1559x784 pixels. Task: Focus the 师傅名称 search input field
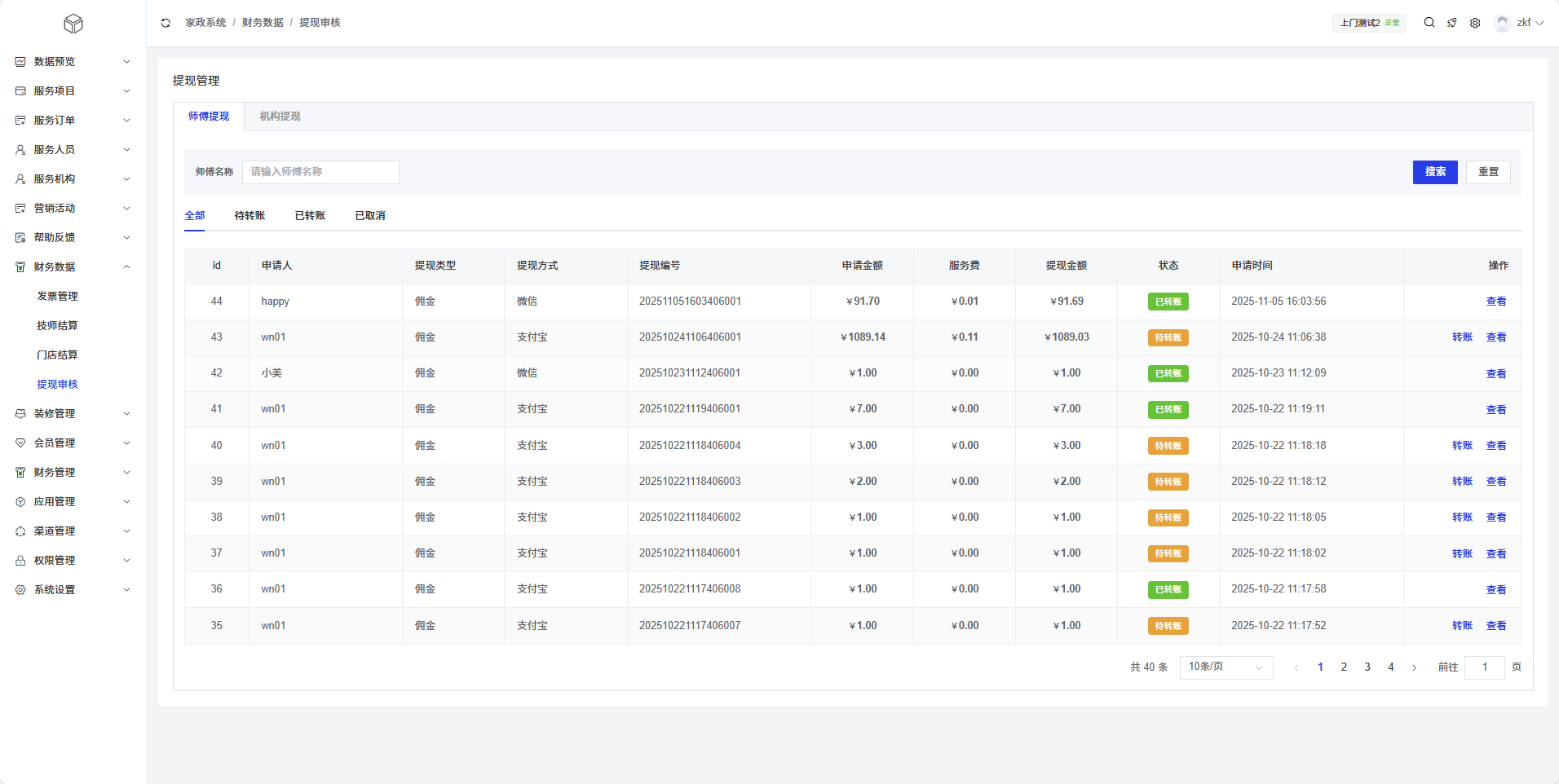click(320, 172)
